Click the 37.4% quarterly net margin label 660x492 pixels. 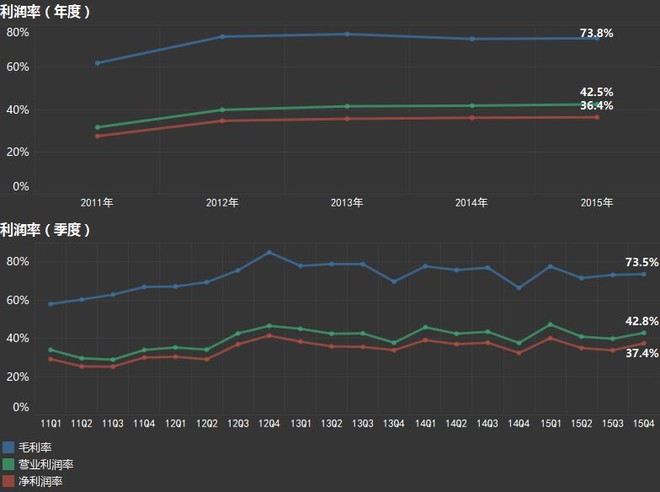642,353
